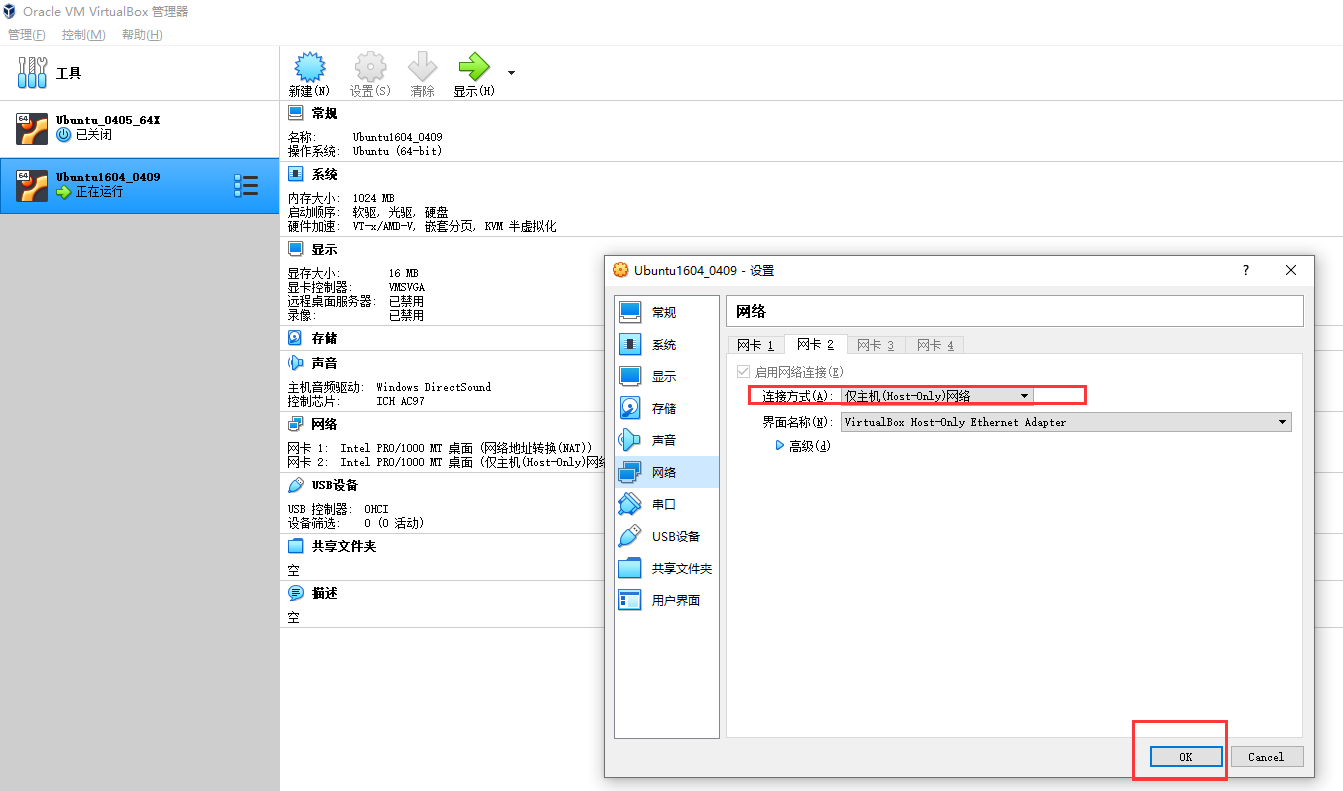Switch to the 网卡 3 tab
1343x791 pixels.
tap(876, 345)
